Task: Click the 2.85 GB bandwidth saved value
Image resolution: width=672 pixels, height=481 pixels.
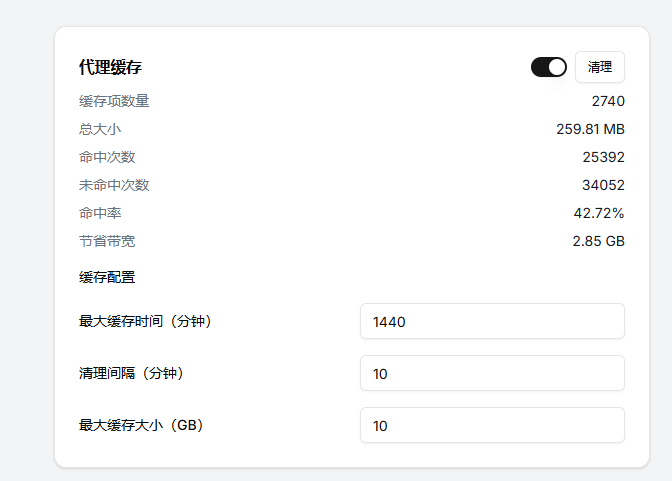Action: pyautogui.click(x=599, y=241)
